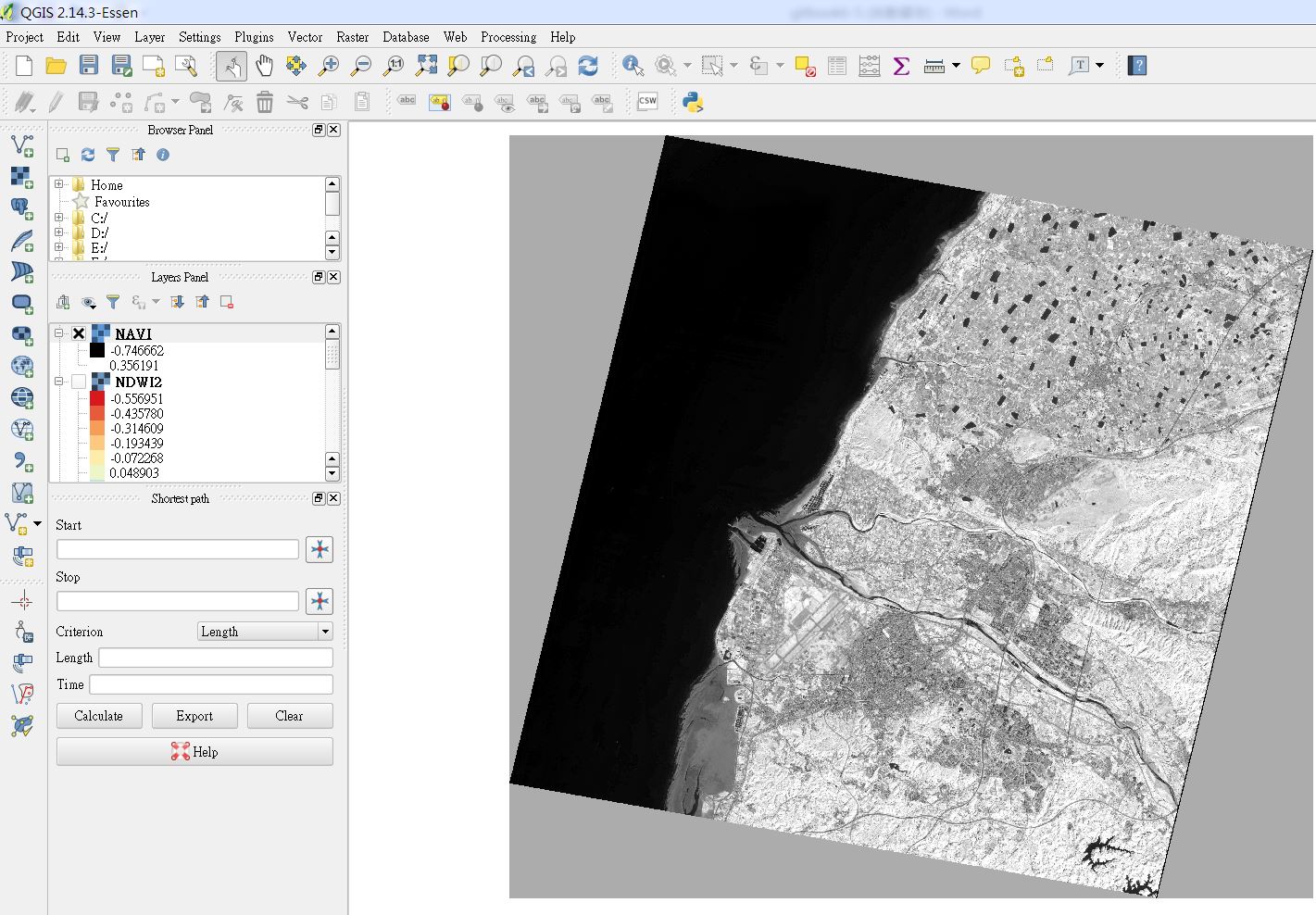Click the Zoom Full extent icon
Viewport: 1316px width, 915px height.
(x=426, y=66)
